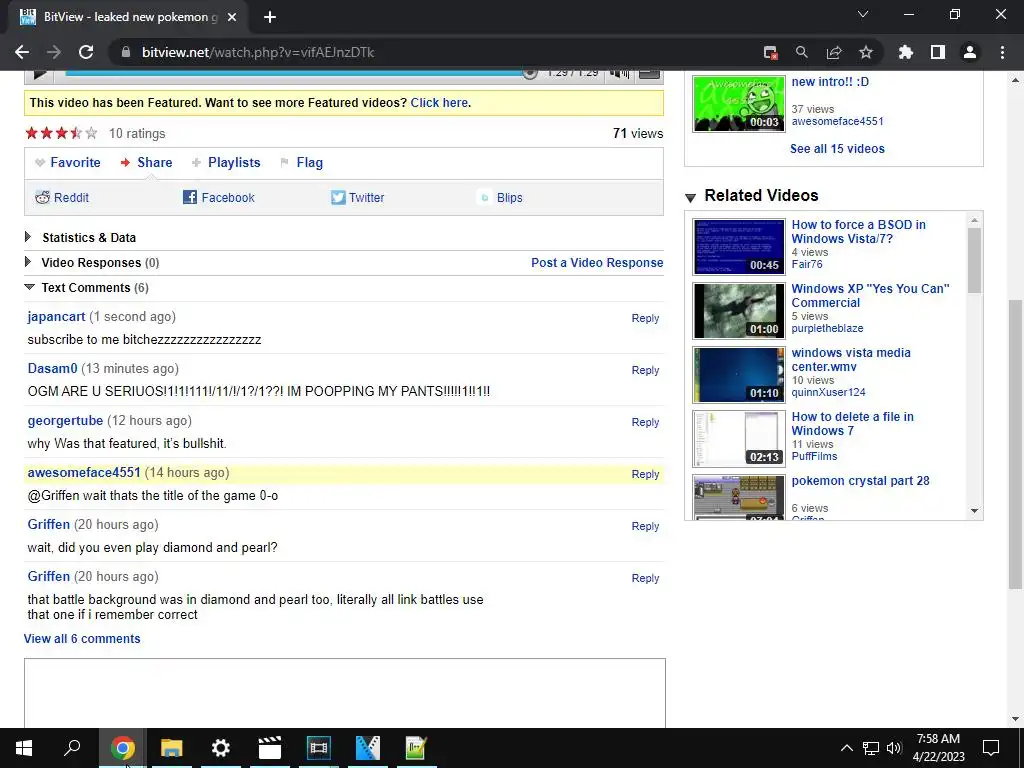Screen dimensions: 1024x768
Task: Open 'How to delete a file in Windows 7'
Action: 852,423
